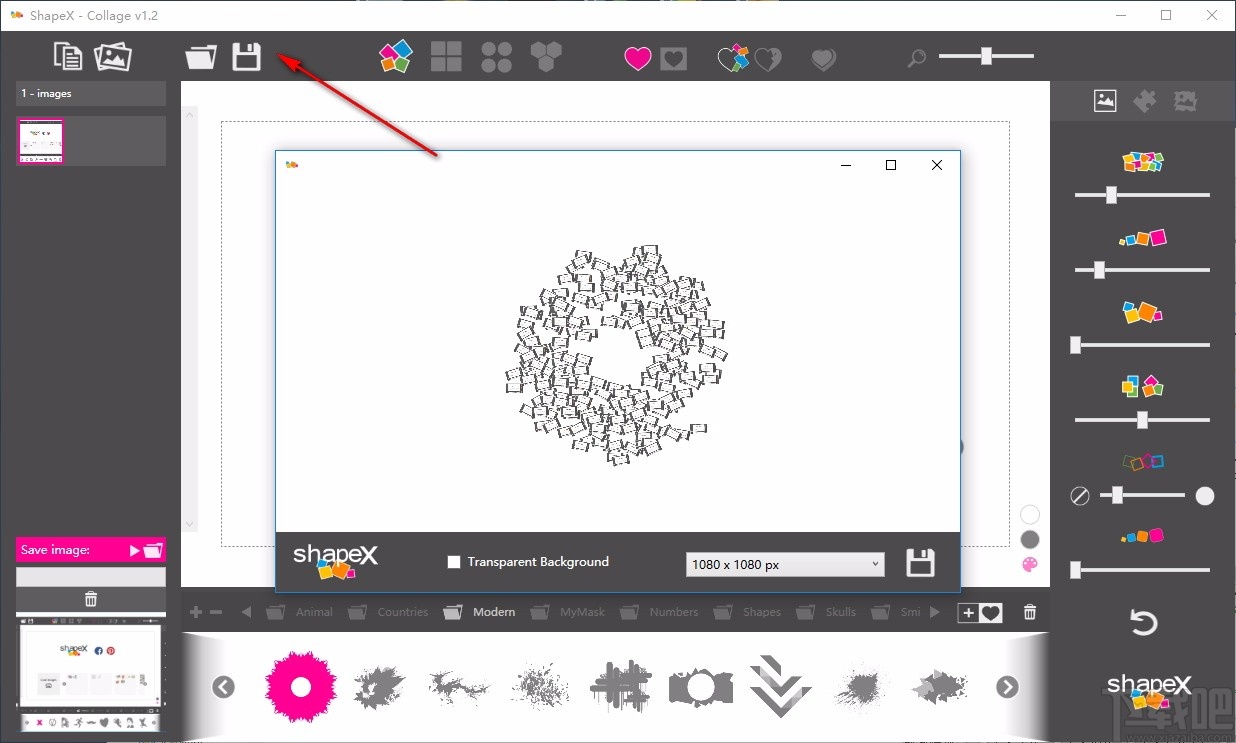Click the pink filled heart shape icon
Image resolution: width=1236 pixels, height=743 pixels.
point(637,58)
